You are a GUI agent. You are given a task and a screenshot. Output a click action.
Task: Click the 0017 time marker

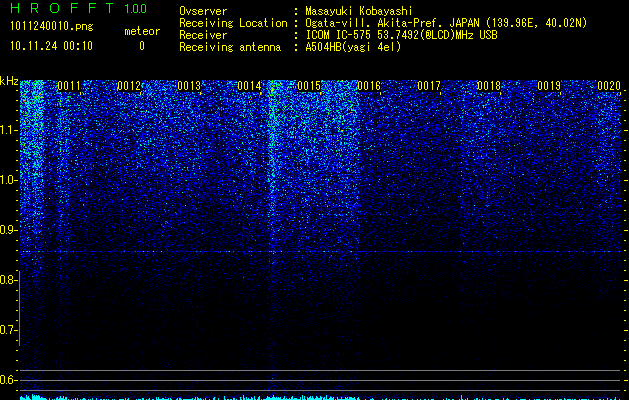click(x=429, y=86)
